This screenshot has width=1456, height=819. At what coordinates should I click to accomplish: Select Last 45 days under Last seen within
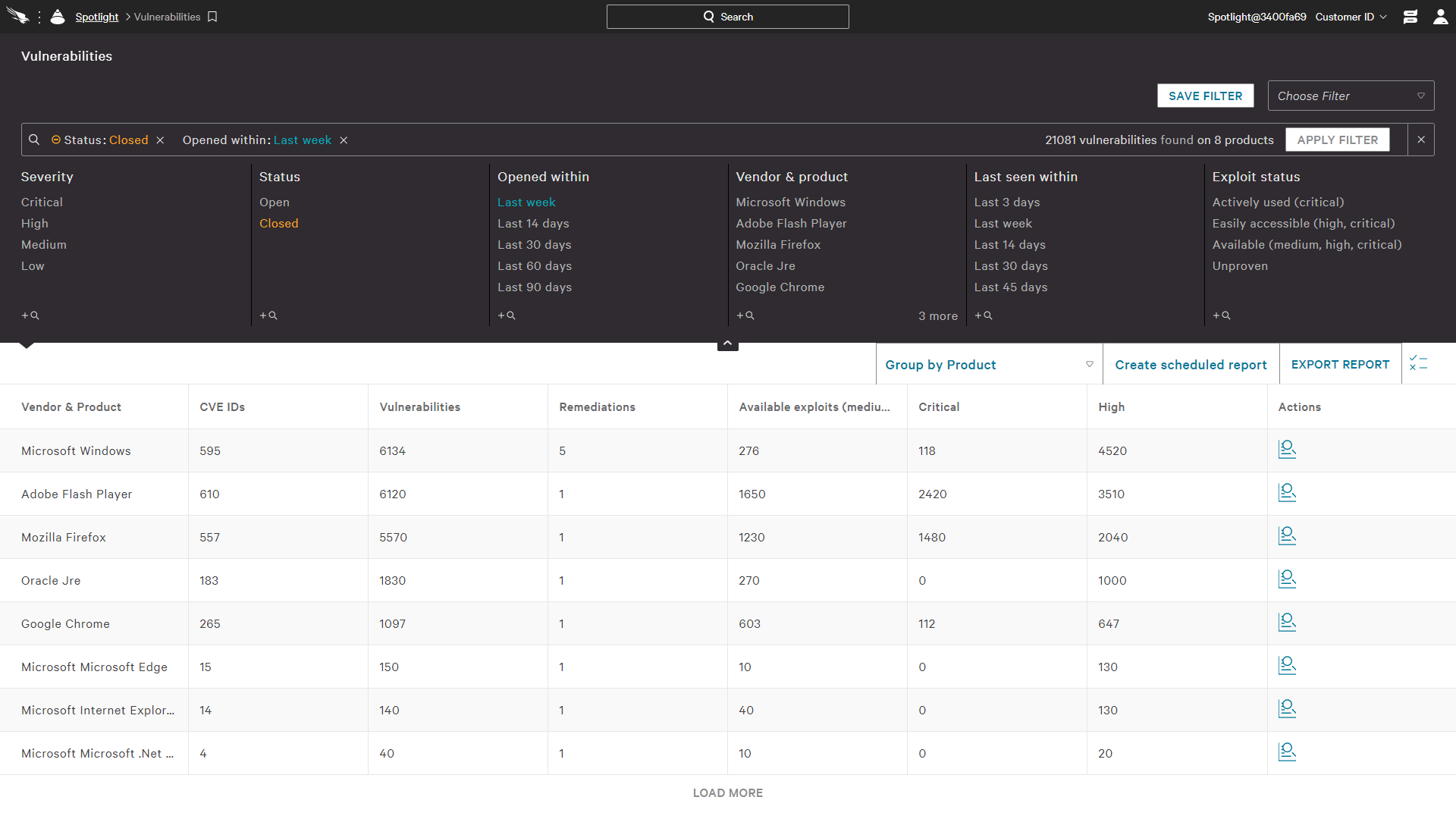point(1011,287)
